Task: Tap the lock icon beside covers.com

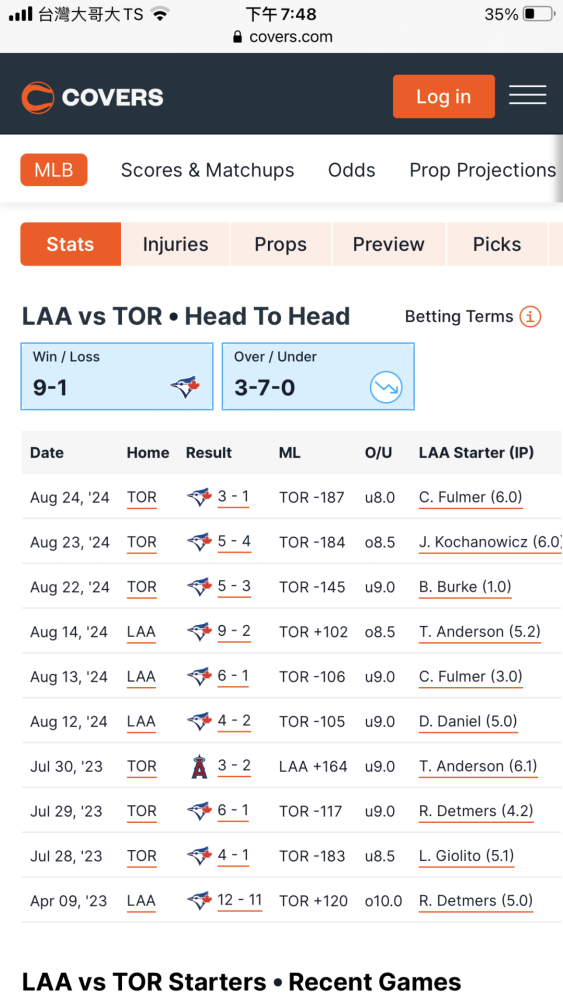Action: [x=238, y=37]
